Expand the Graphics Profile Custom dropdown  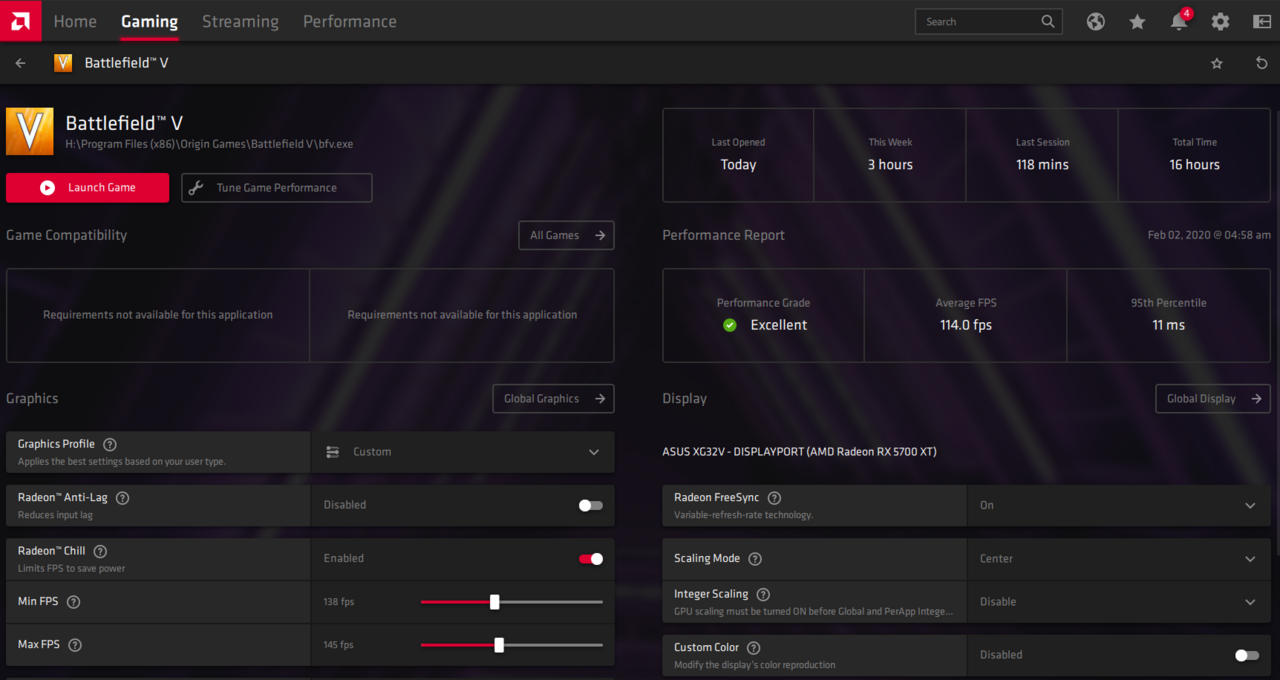click(x=463, y=452)
